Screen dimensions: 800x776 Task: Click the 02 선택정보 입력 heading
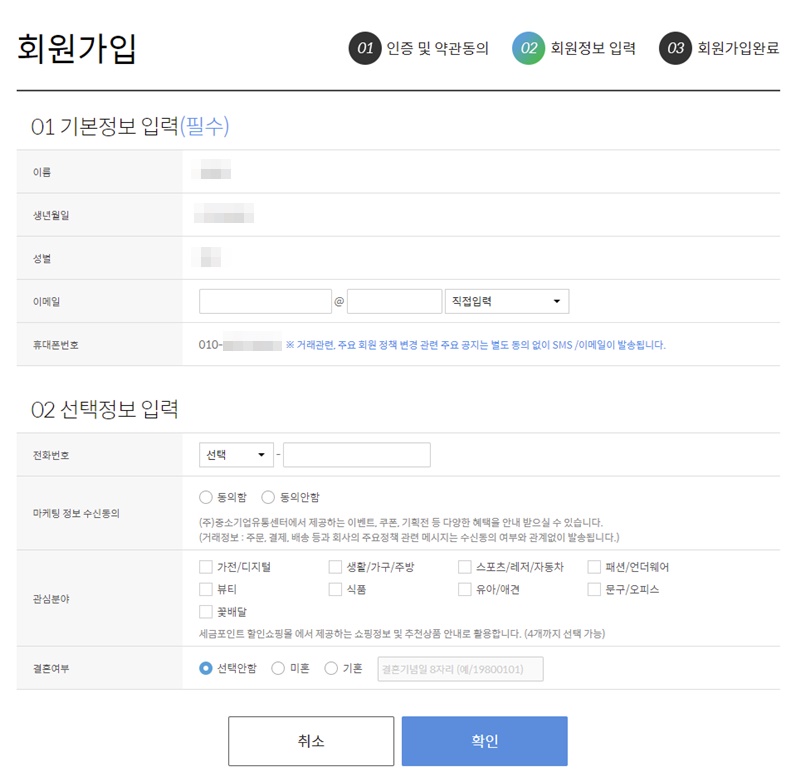click(x=105, y=410)
